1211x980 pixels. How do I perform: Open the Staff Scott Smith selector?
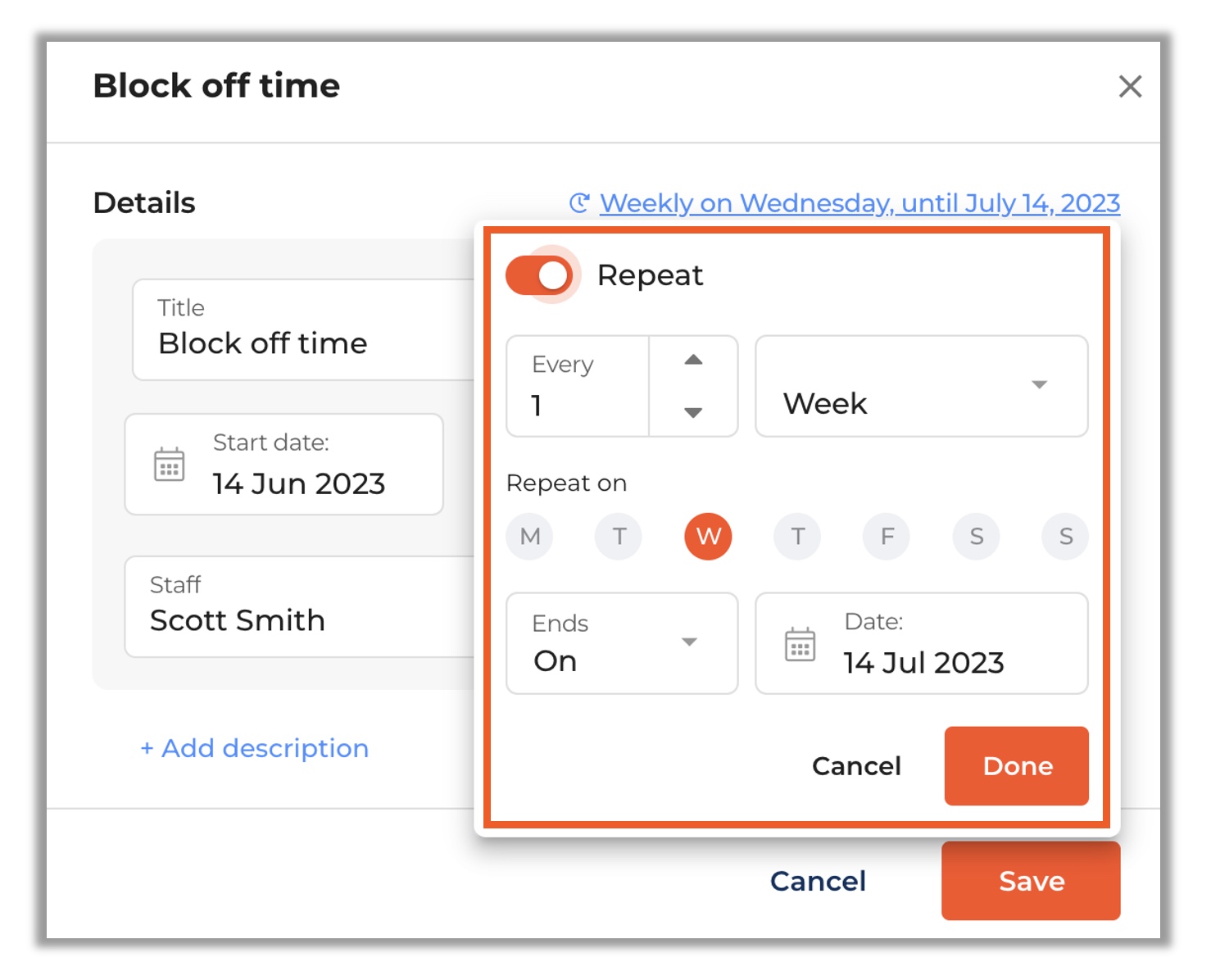[301, 606]
